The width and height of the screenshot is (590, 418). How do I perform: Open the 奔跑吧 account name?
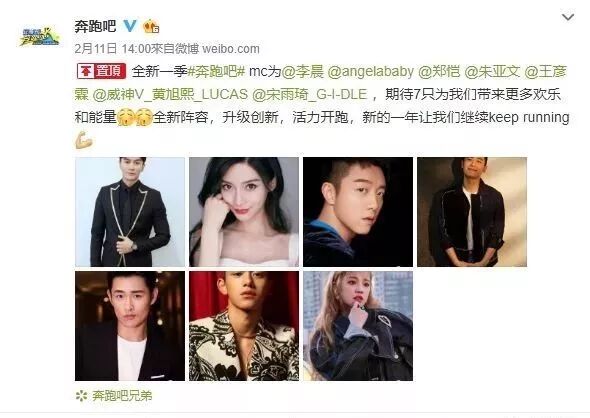tap(95, 26)
